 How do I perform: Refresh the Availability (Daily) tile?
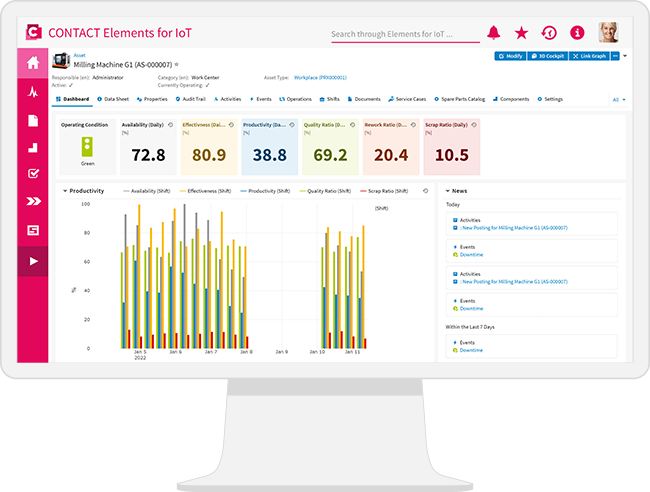coord(170,125)
